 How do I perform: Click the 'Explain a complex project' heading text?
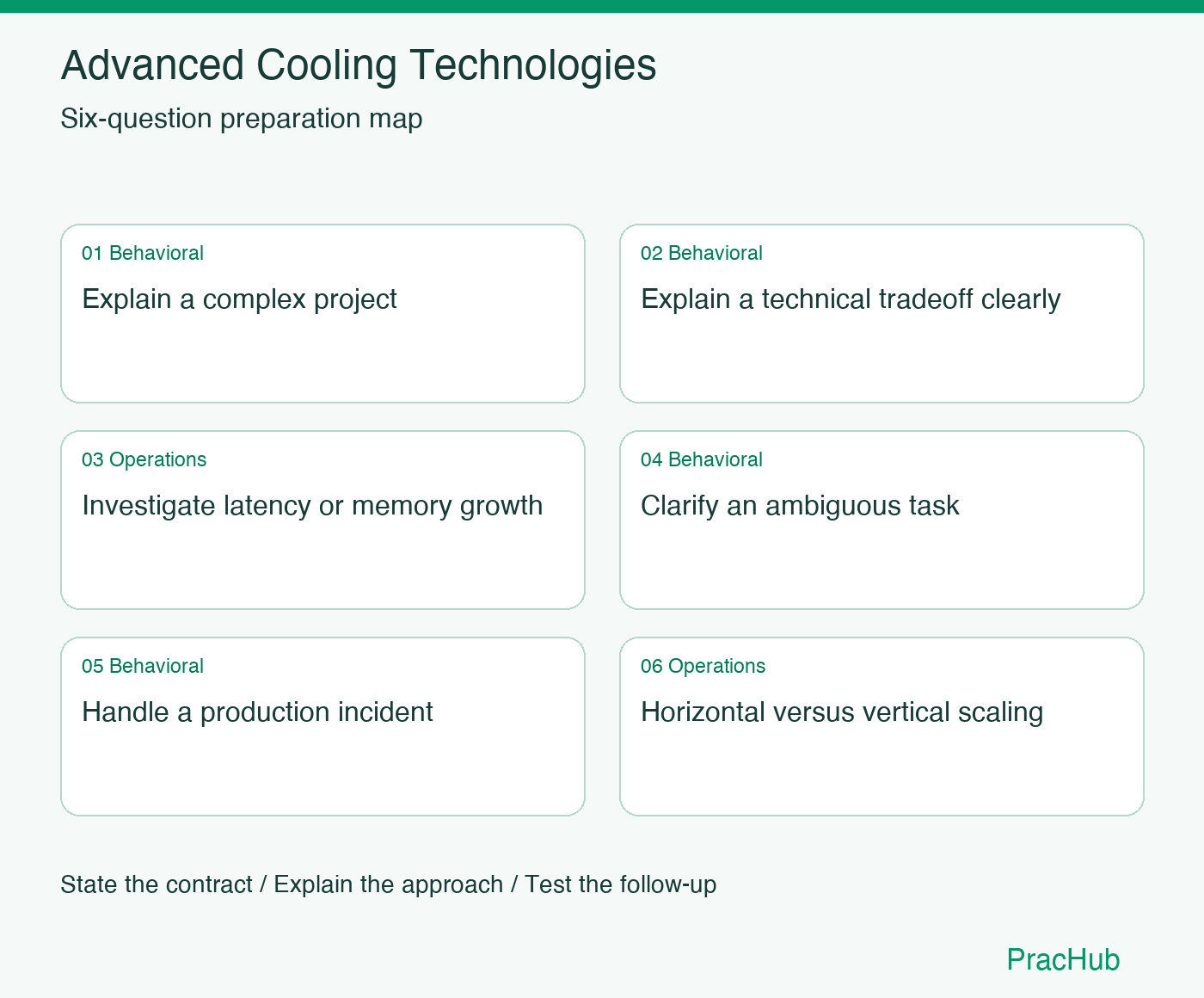pos(239,299)
